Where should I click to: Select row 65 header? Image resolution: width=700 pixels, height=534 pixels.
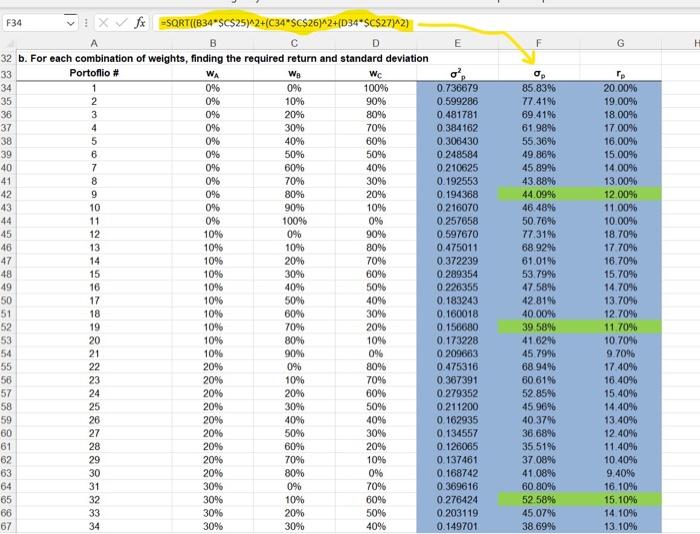pyautogui.click(x=7, y=500)
